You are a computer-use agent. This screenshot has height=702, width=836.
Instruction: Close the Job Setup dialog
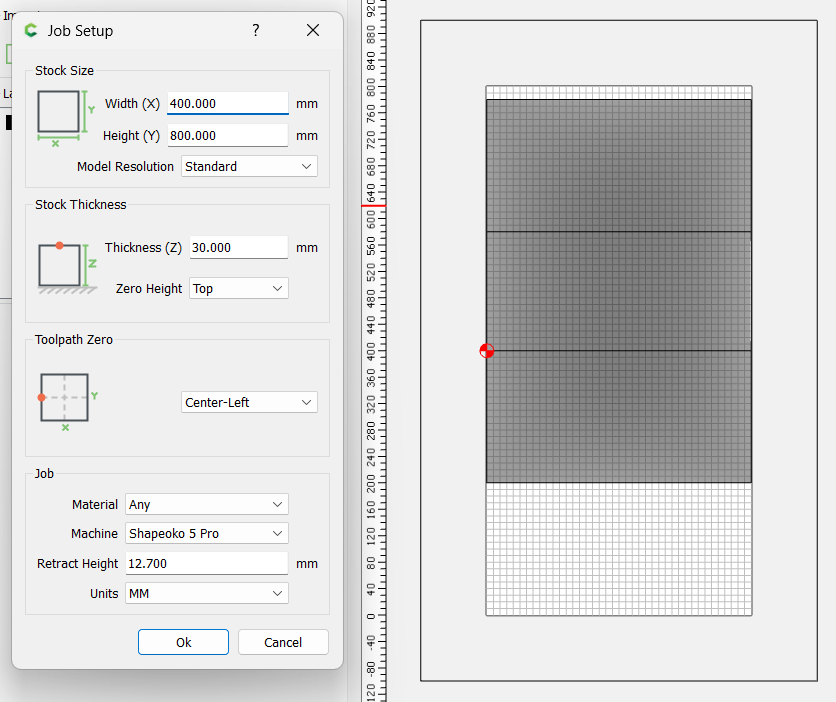[313, 31]
